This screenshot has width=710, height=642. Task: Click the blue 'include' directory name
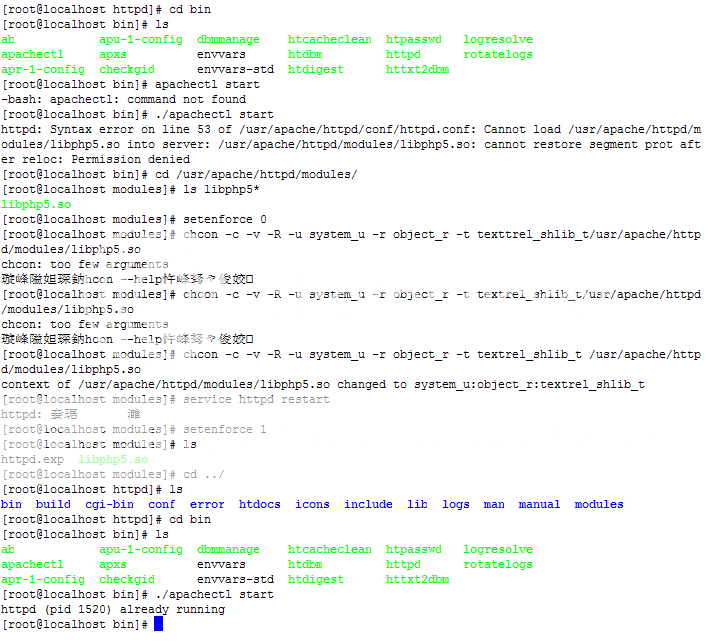tap(368, 504)
